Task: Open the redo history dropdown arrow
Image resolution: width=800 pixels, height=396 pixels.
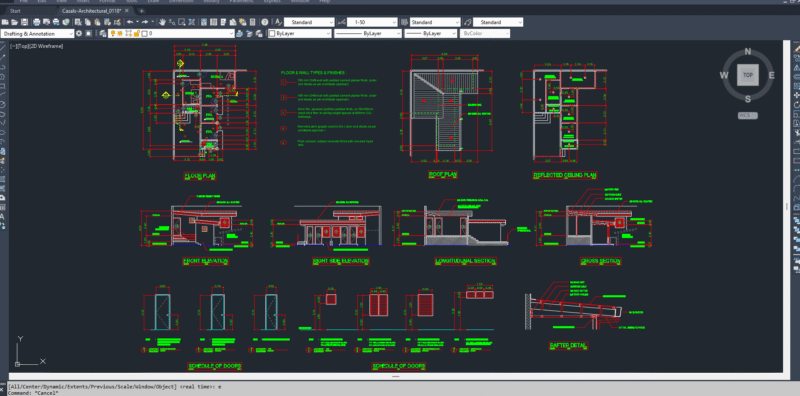Action: pyautogui.click(x=153, y=22)
